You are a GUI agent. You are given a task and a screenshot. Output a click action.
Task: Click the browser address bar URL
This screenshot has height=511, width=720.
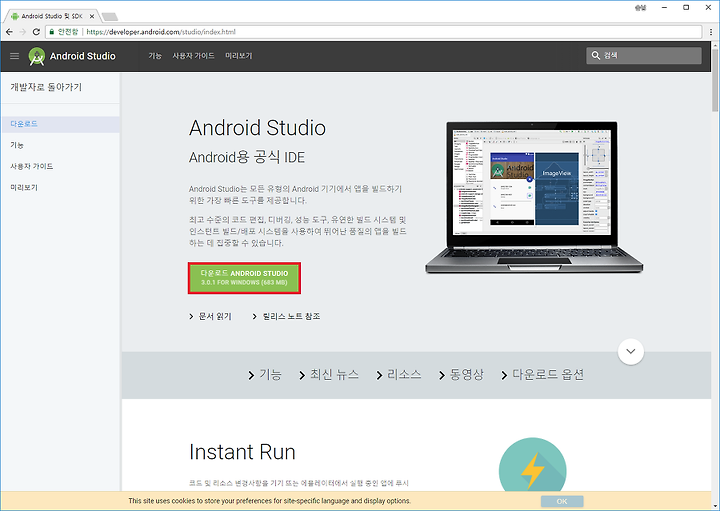(161, 32)
